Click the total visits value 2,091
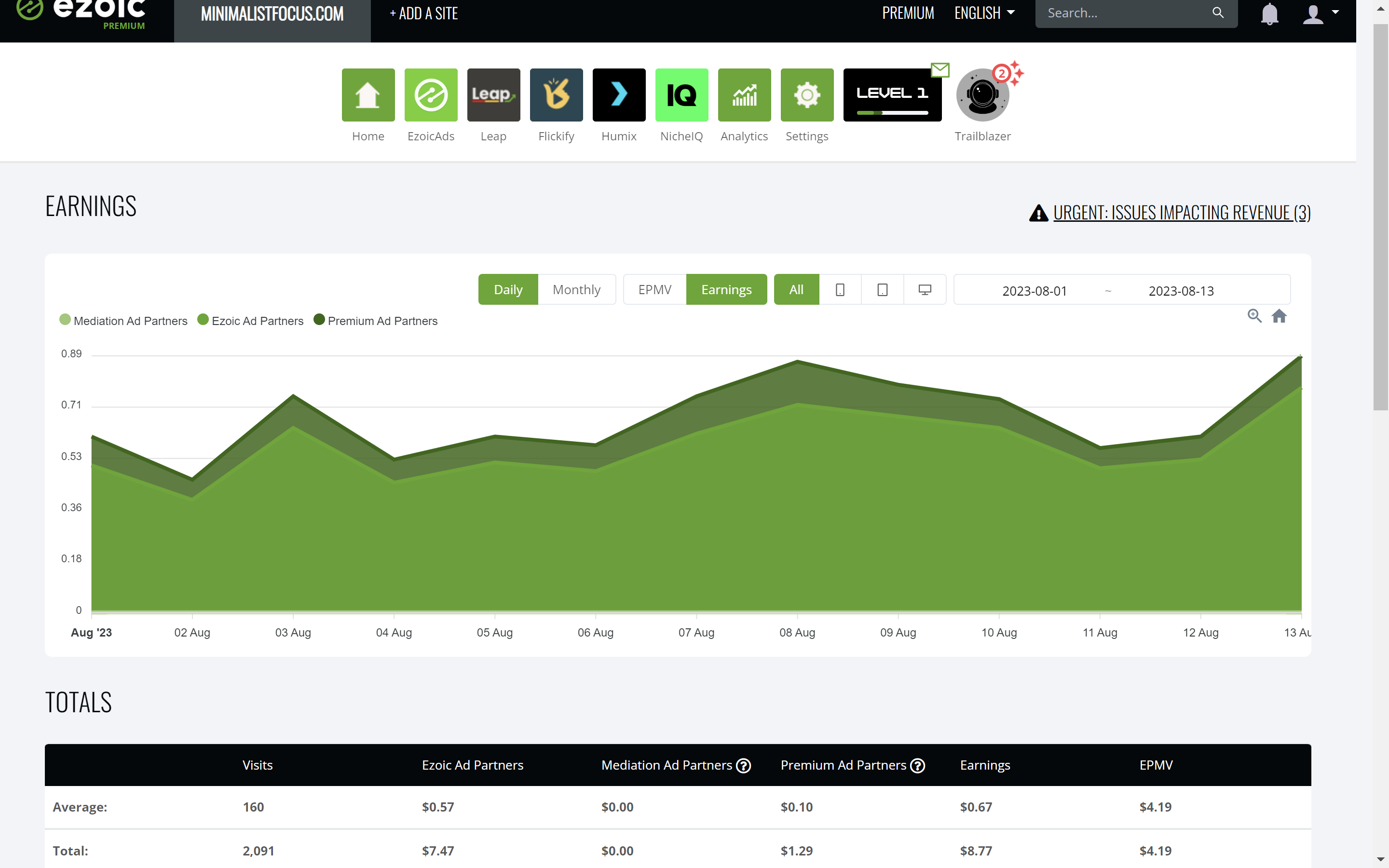Viewport: 1389px width, 868px height. tap(259, 851)
